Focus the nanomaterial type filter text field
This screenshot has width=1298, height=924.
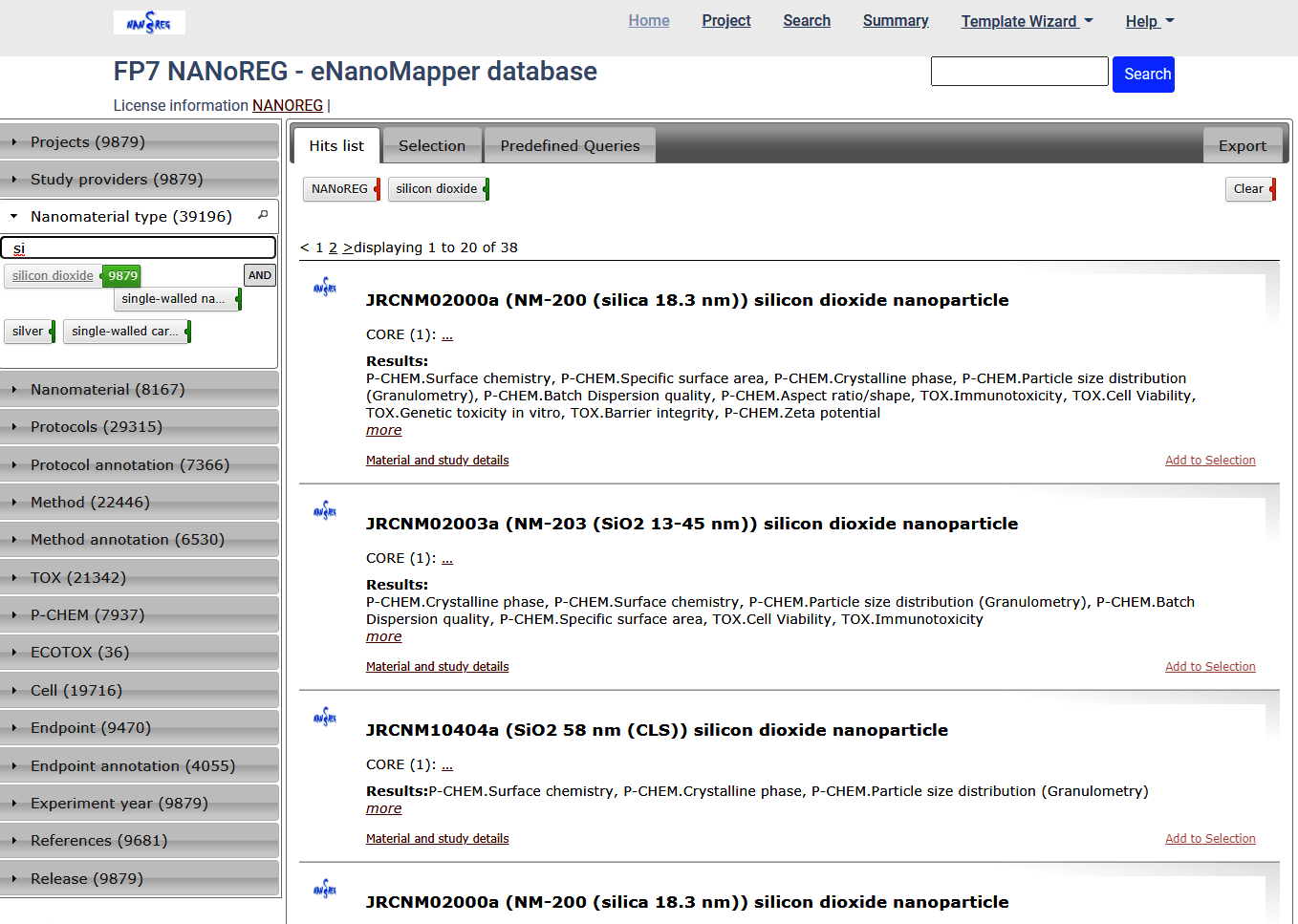point(140,248)
